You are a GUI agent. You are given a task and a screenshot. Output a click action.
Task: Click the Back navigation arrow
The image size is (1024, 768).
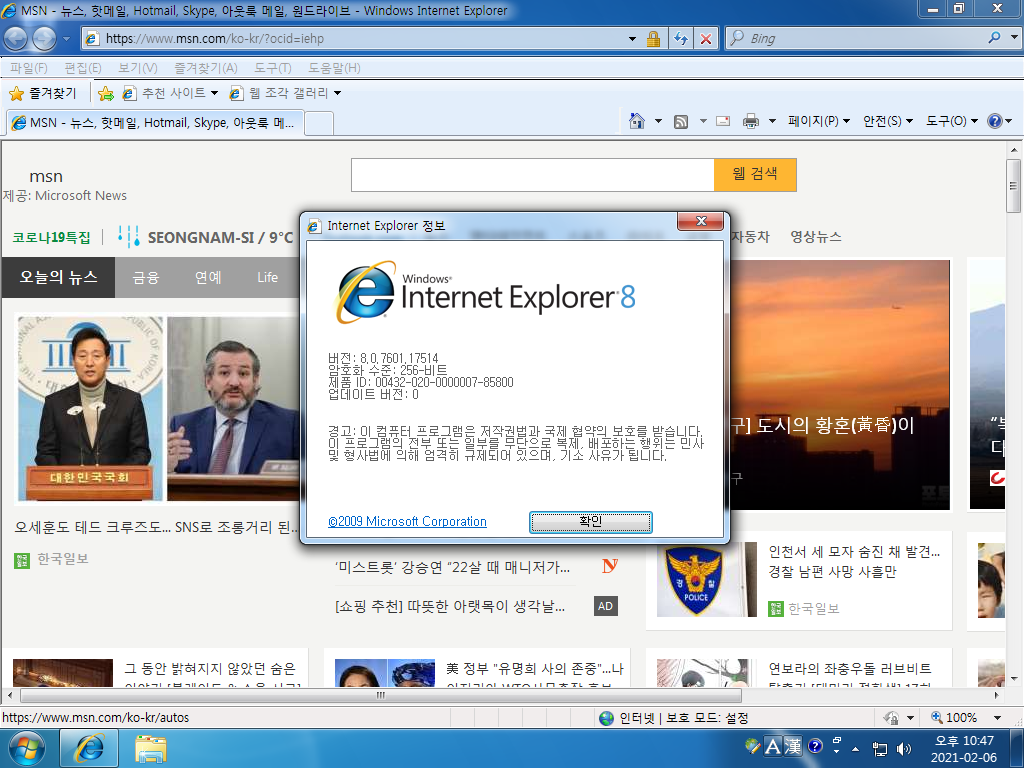click(x=16, y=39)
